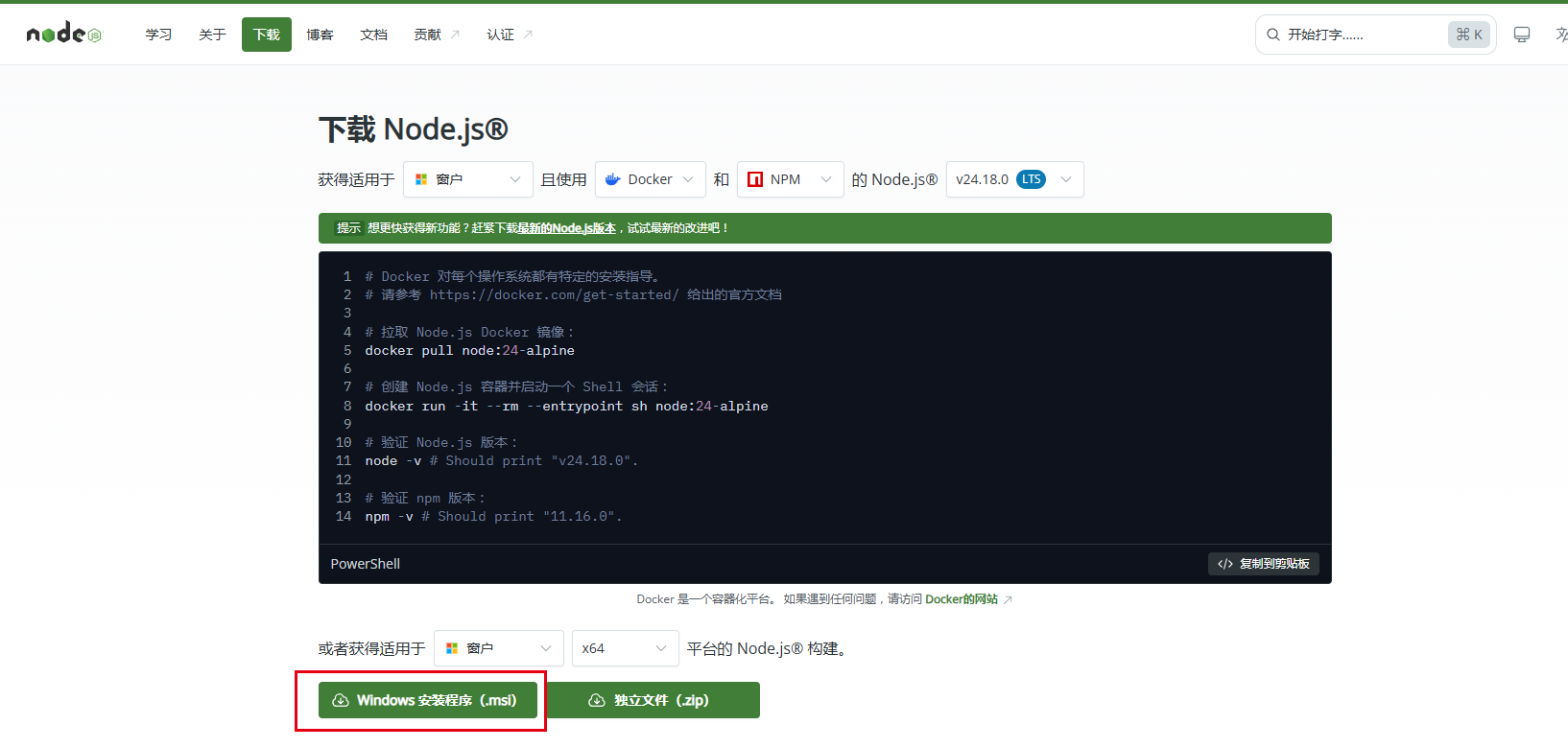
Task: Open the 学习 navigation item
Action: click(158, 35)
